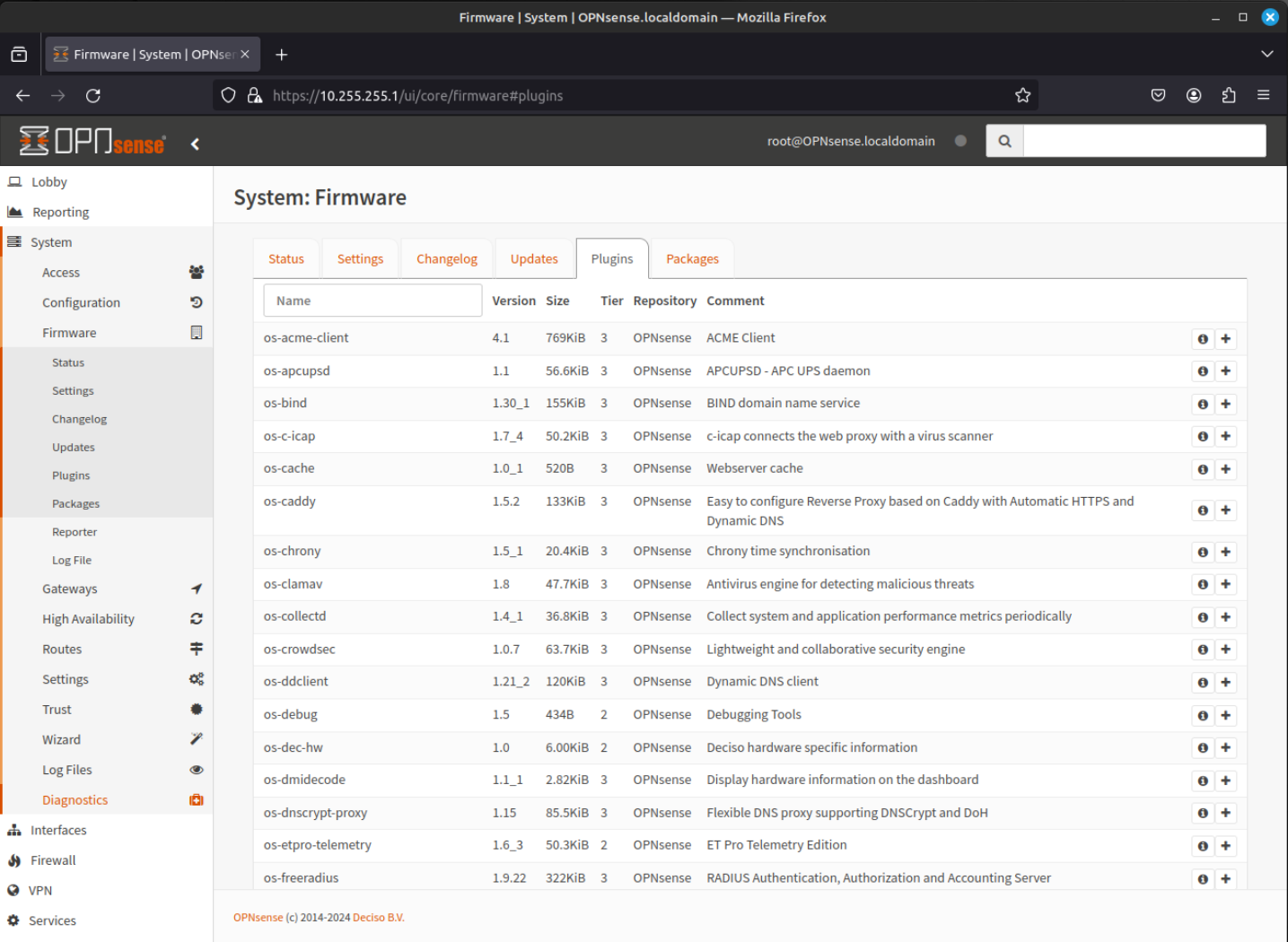Expand the High Availability submenu
Screen dimensions: 1288x942
108,619
